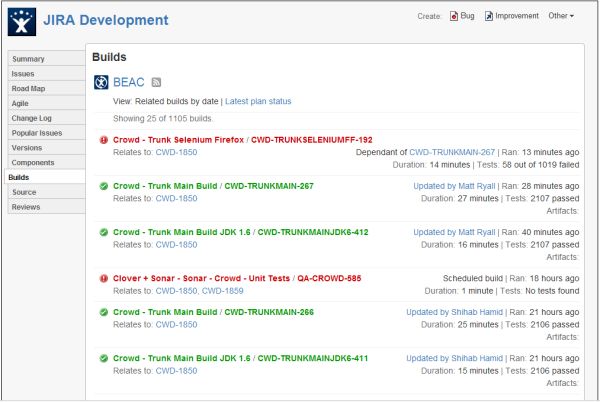Open the Dependant of CWD-TRUNKMAIN-267 link
The width and height of the screenshot is (600, 402).
tap(452, 152)
